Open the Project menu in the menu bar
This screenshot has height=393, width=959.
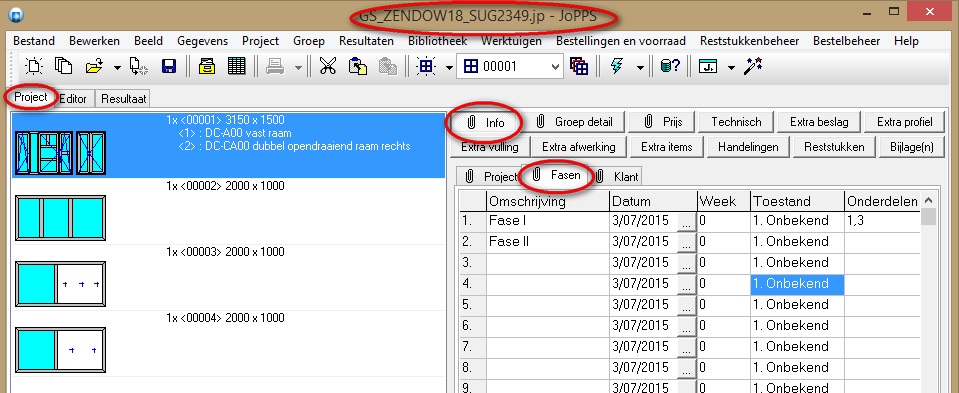click(261, 41)
